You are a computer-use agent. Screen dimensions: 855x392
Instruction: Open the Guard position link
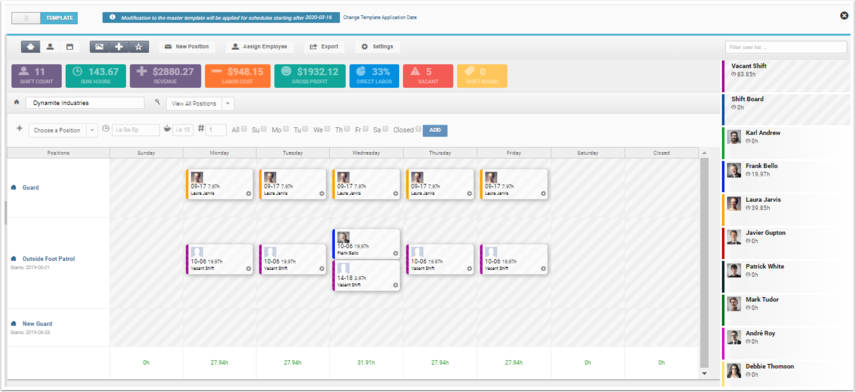(31, 188)
